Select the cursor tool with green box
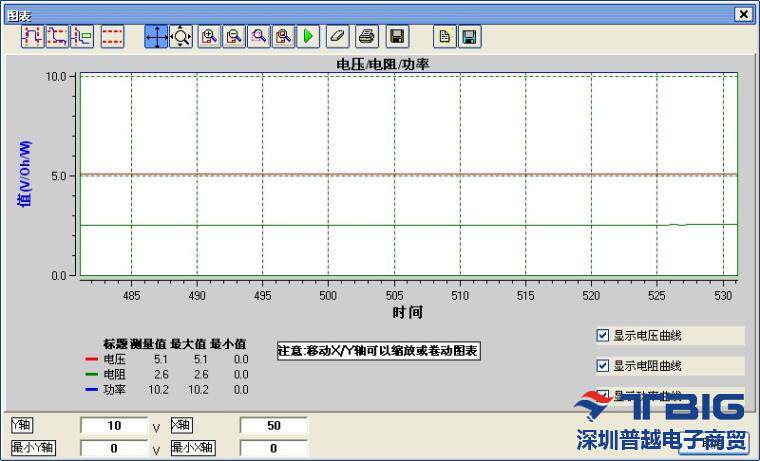 point(82,36)
